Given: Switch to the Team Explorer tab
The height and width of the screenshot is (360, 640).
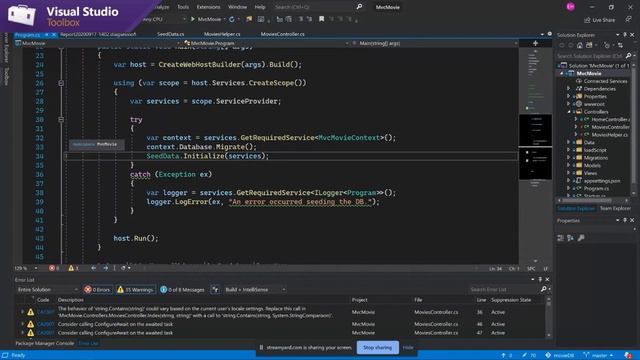Looking at the screenshot, I should (x=615, y=209).
